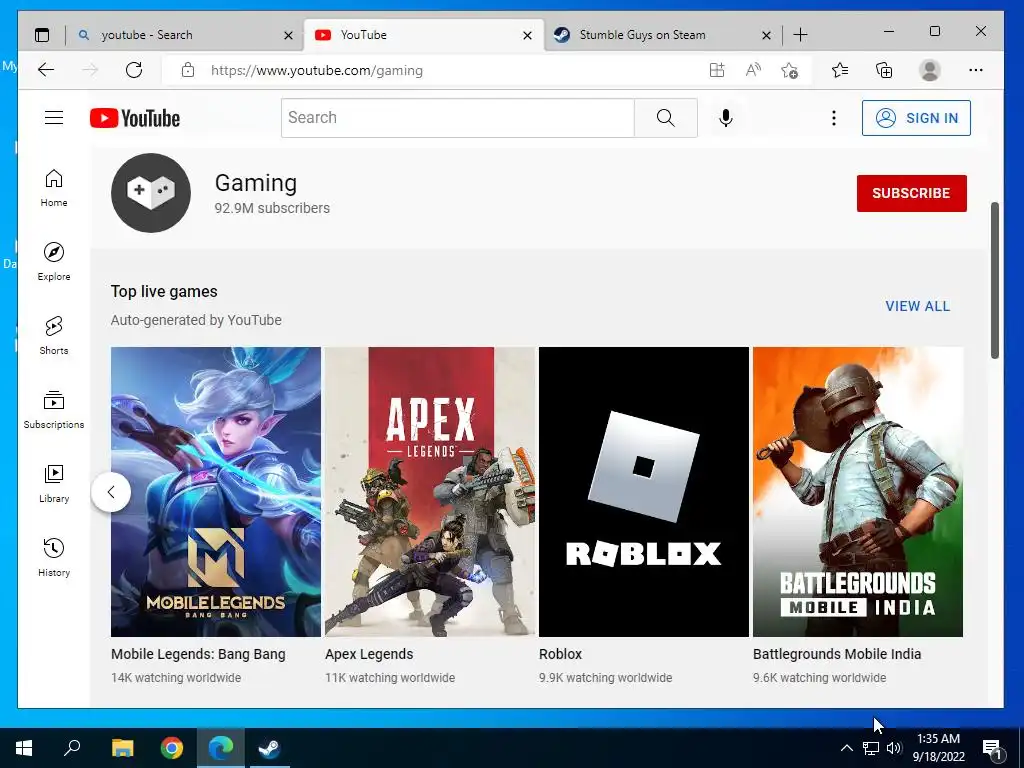
Task: Start voice search with the microphone icon
Action: pyautogui.click(x=726, y=118)
